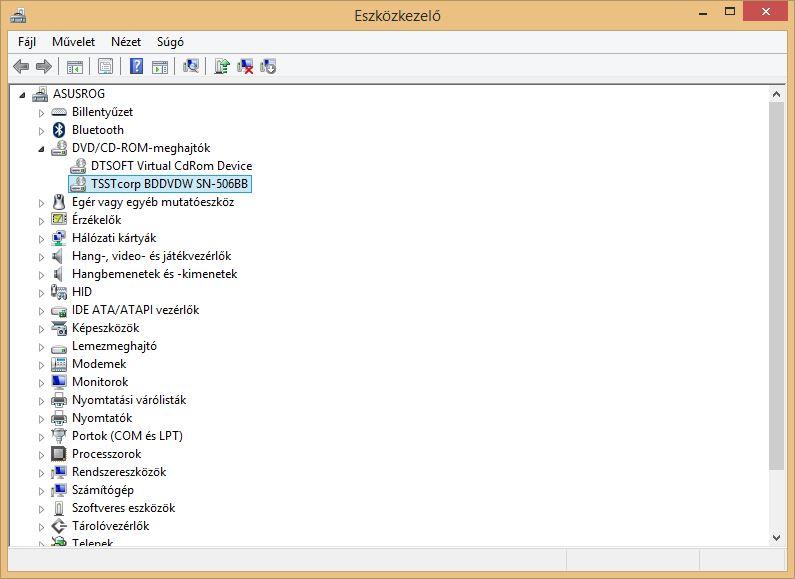The width and height of the screenshot is (795, 579).
Task: Update driver software with green arrow icon
Action: [x=222, y=66]
